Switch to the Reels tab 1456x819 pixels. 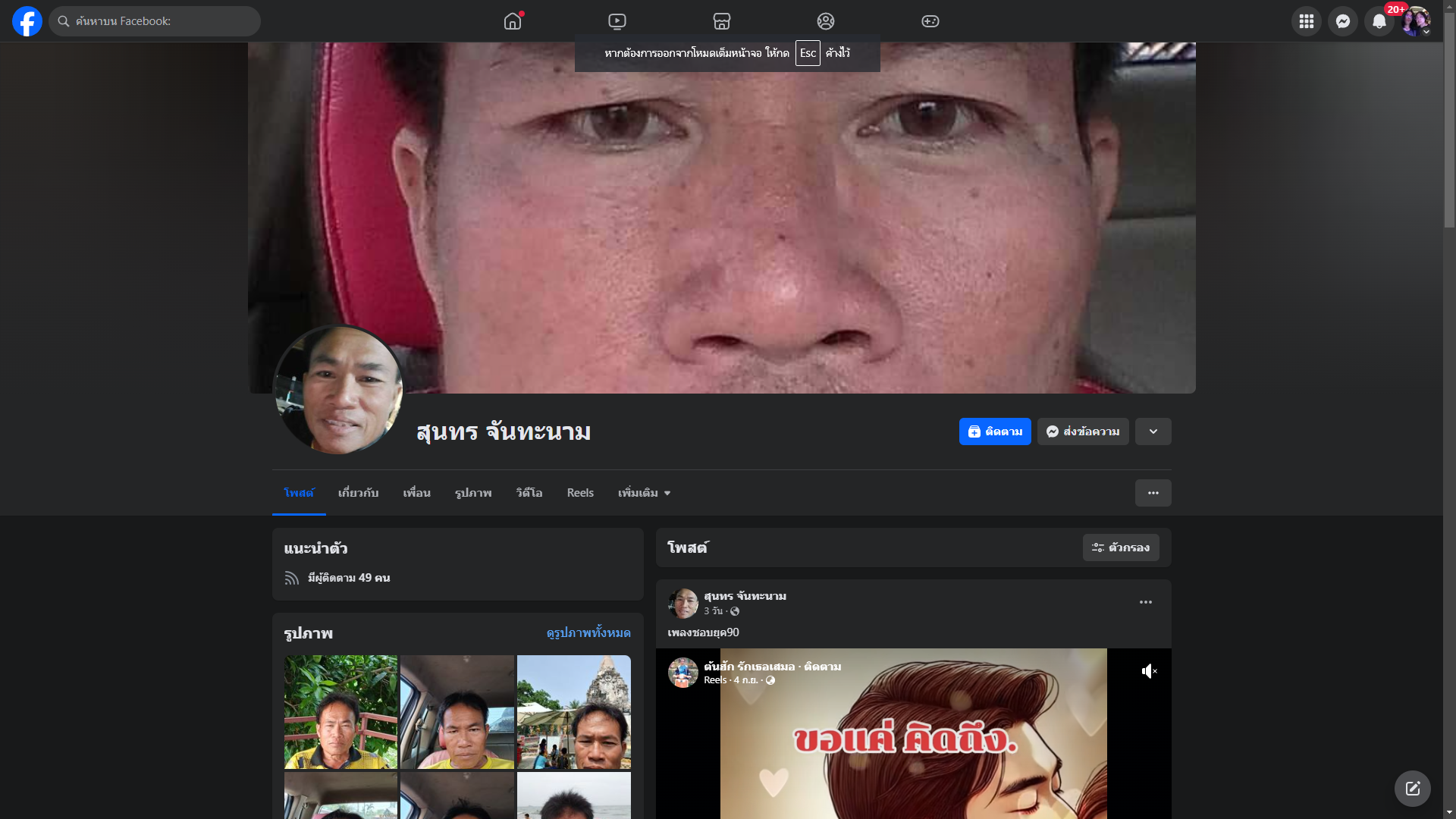point(580,493)
